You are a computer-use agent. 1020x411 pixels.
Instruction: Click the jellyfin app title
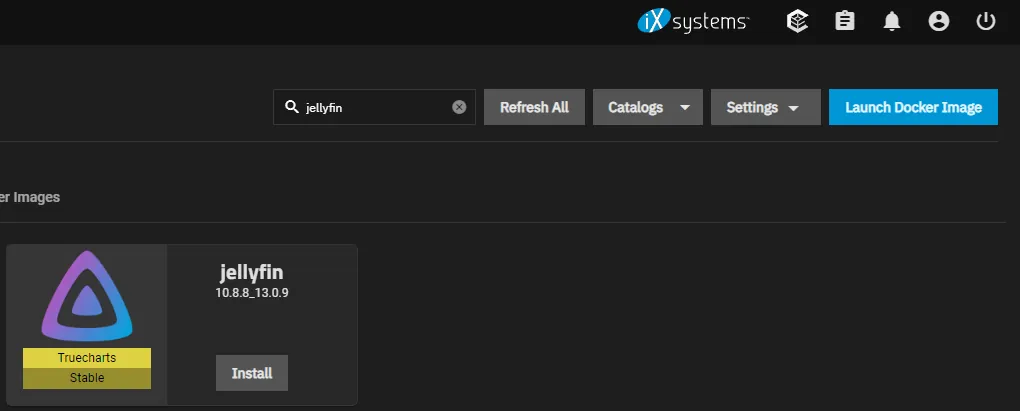point(252,272)
